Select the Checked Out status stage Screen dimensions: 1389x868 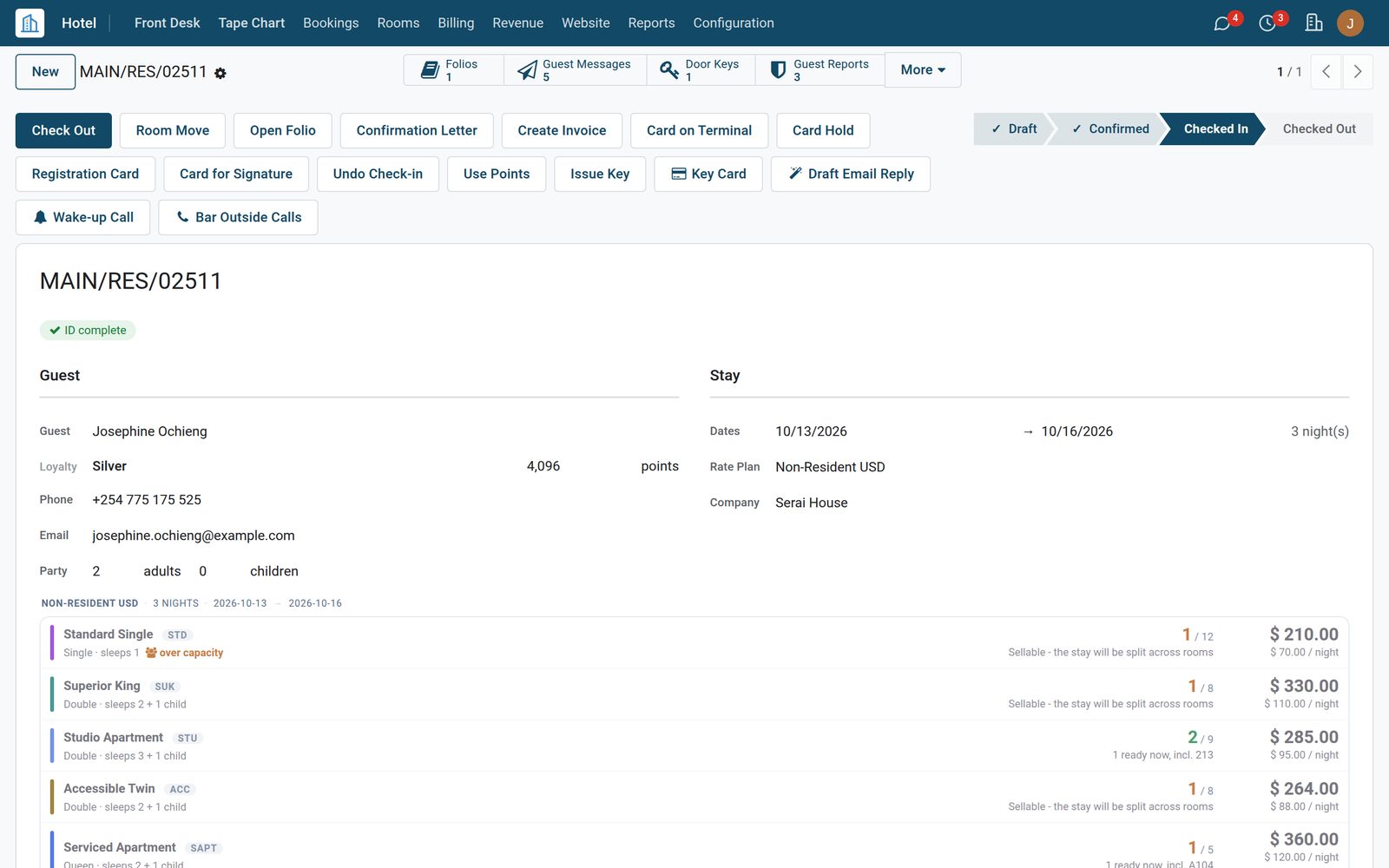(1319, 128)
